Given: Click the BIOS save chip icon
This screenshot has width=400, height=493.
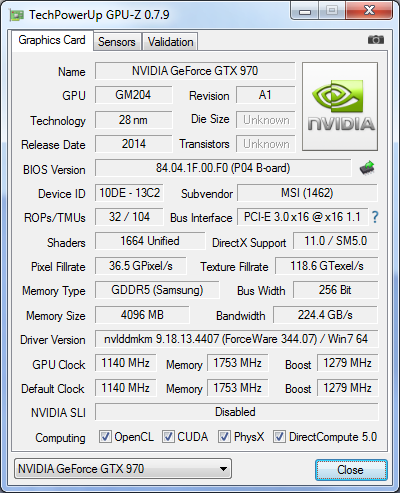Looking at the screenshot, I should pos(367,168).
